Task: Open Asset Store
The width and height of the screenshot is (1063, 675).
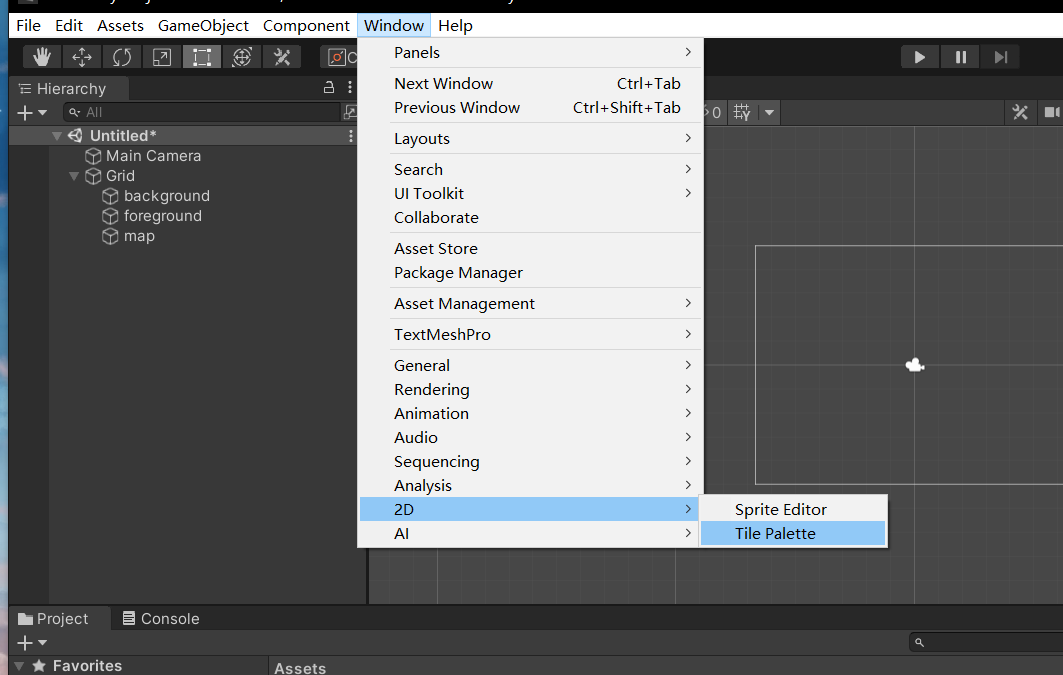Action: [x=531, y=249]
